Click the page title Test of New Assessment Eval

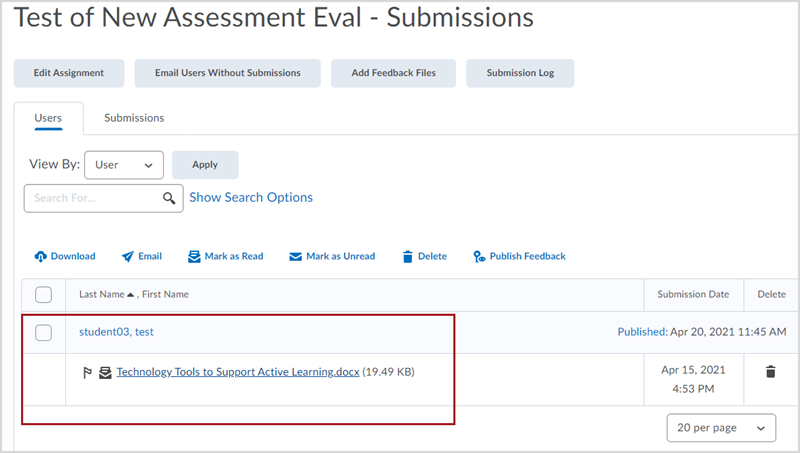(273, 17)
